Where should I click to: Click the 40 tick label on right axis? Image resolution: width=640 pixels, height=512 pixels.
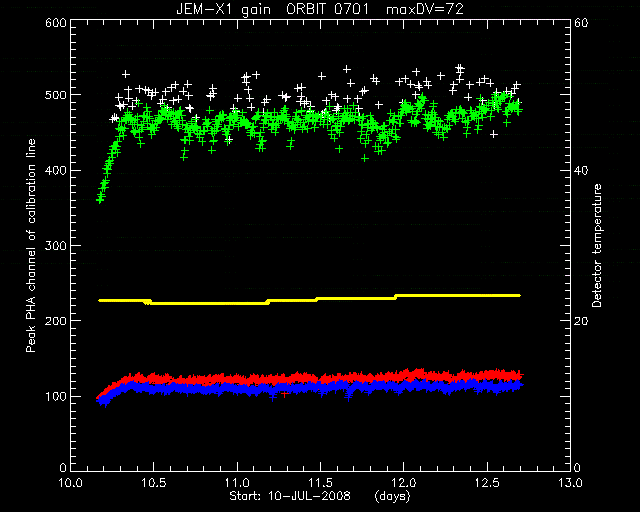coord(581,170)
